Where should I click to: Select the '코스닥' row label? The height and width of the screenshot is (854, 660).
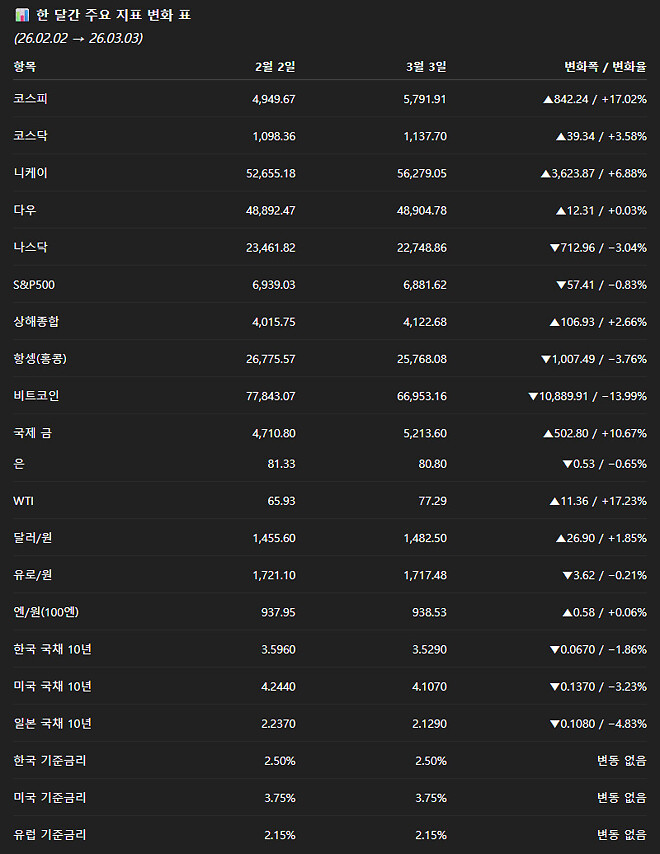(x=30, y=136)
